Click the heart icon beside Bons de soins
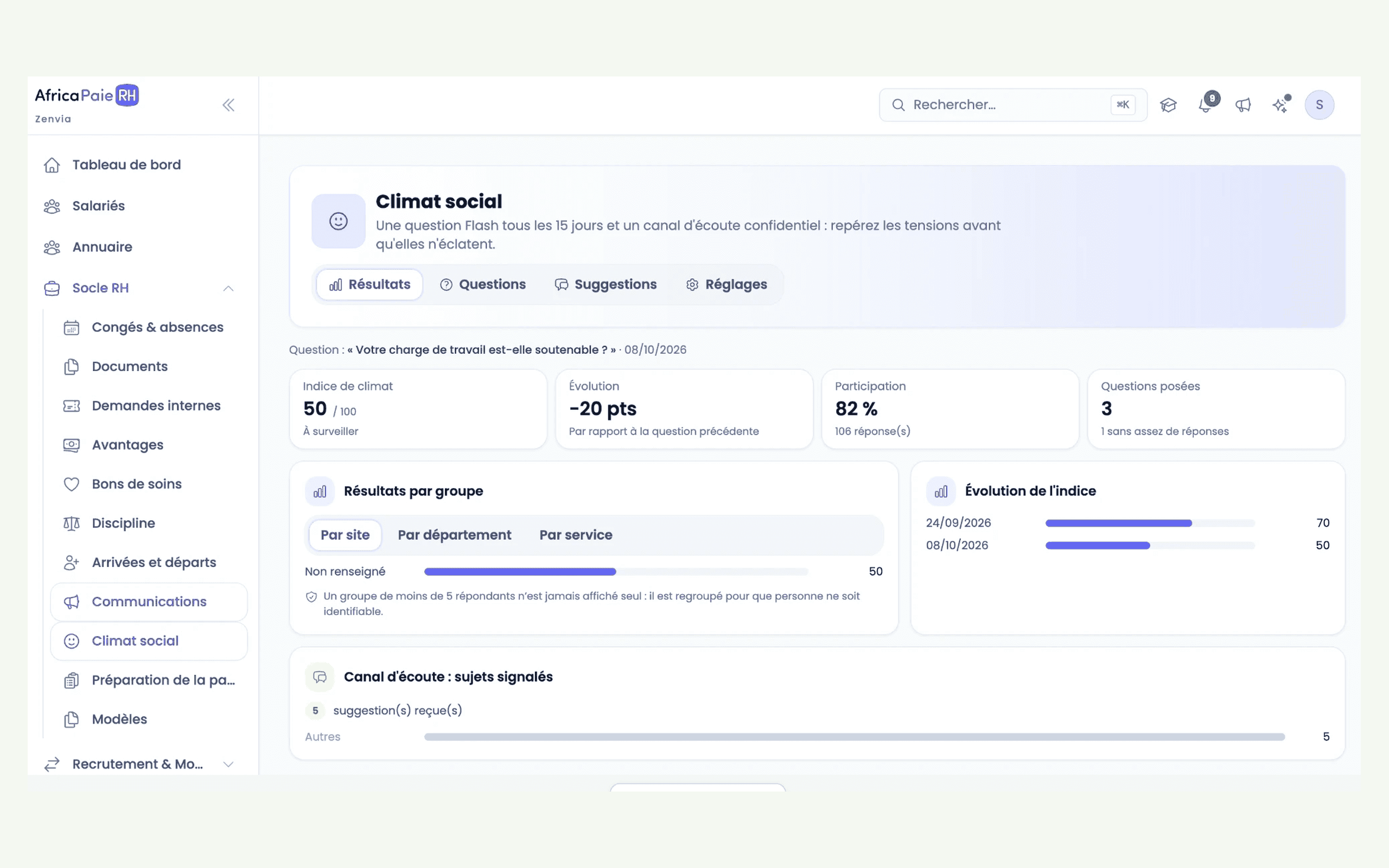Image resolution: width=1389 pixels, height=868 pixels. (71, 484)
